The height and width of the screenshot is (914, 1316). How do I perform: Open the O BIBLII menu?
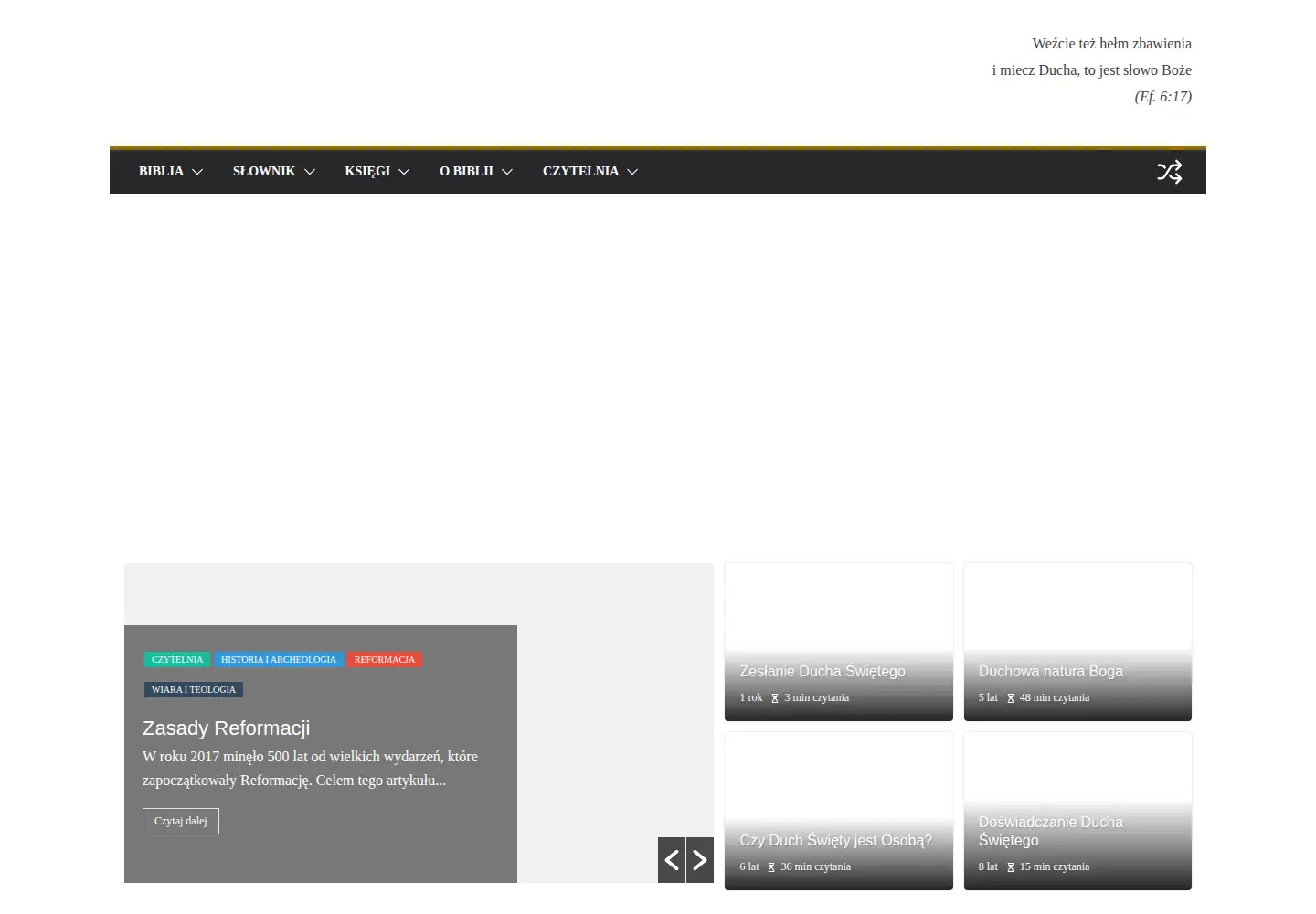click(466, 171)
